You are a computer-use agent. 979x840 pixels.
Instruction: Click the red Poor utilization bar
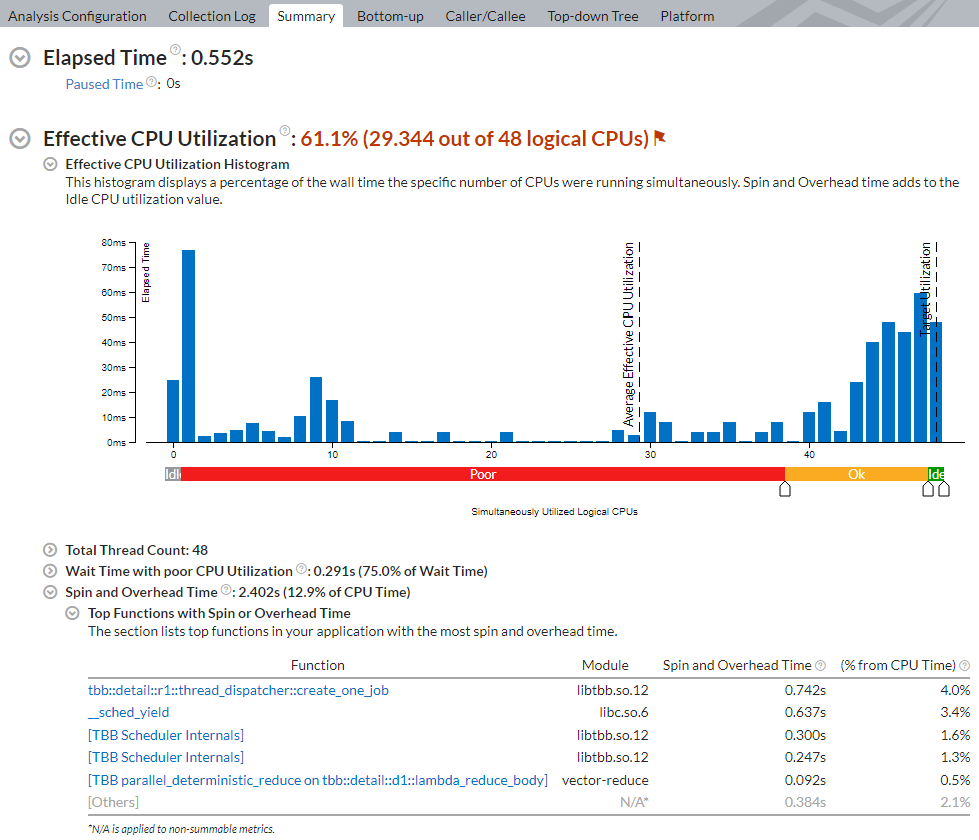(482, 474)
